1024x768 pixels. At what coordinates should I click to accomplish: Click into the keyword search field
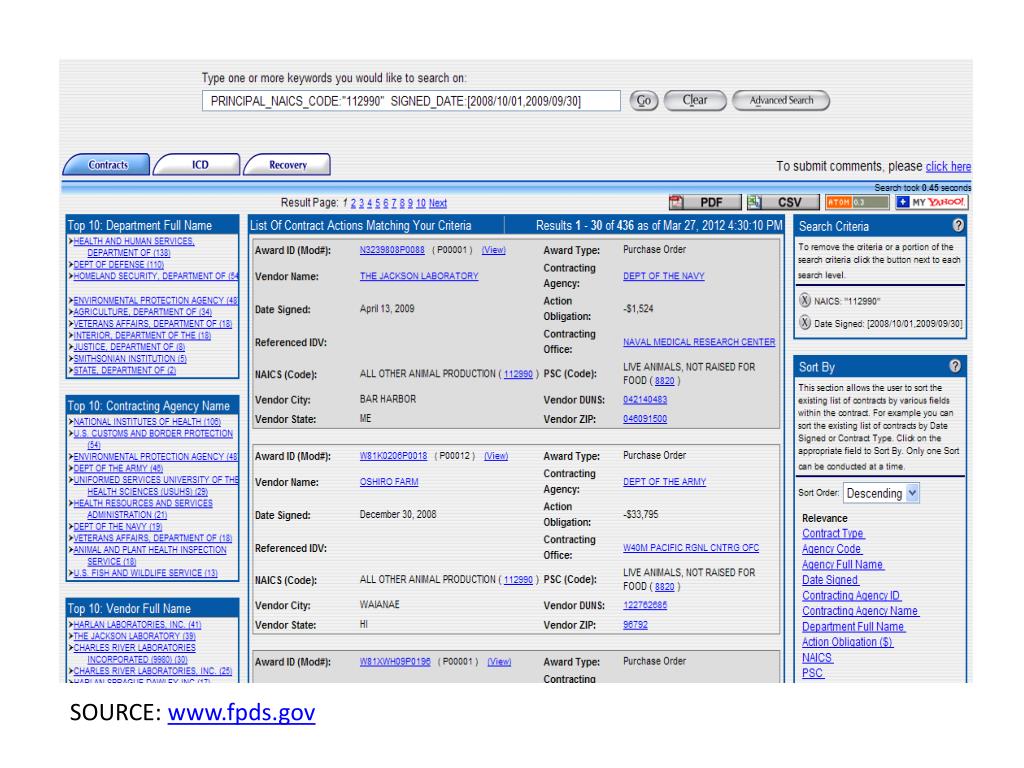[x=411, y=101]
